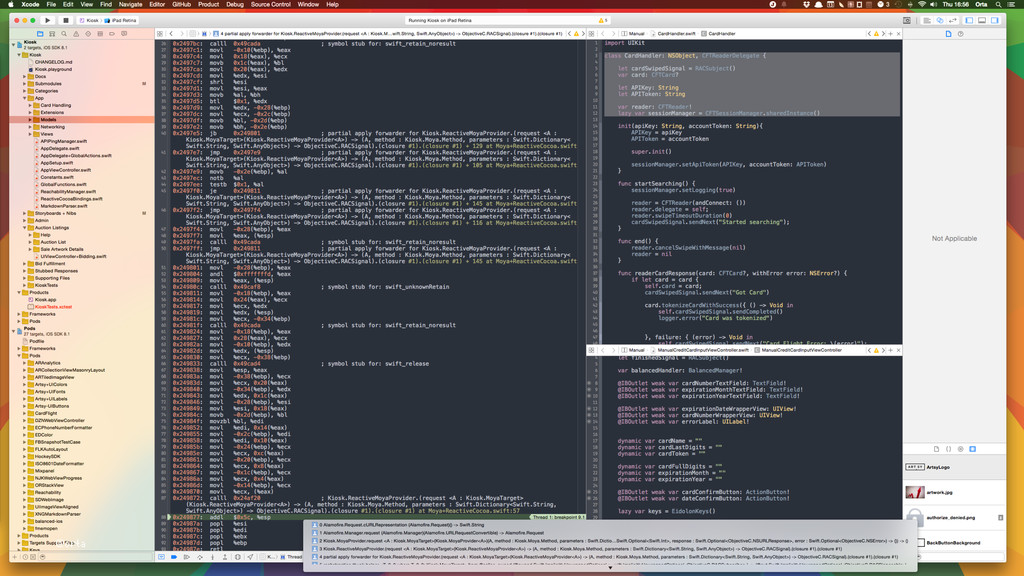Select the Standard editor mode
Image resolution: width=1024 pixels, height=576 pixels.
[x=927, y=20]
